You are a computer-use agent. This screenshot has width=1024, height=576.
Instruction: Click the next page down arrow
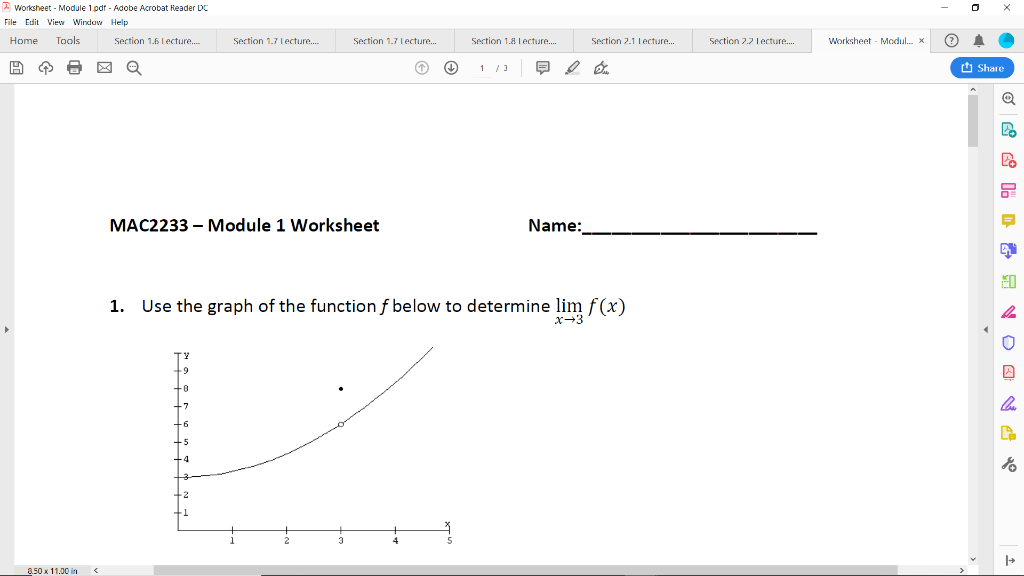point(450,68)
